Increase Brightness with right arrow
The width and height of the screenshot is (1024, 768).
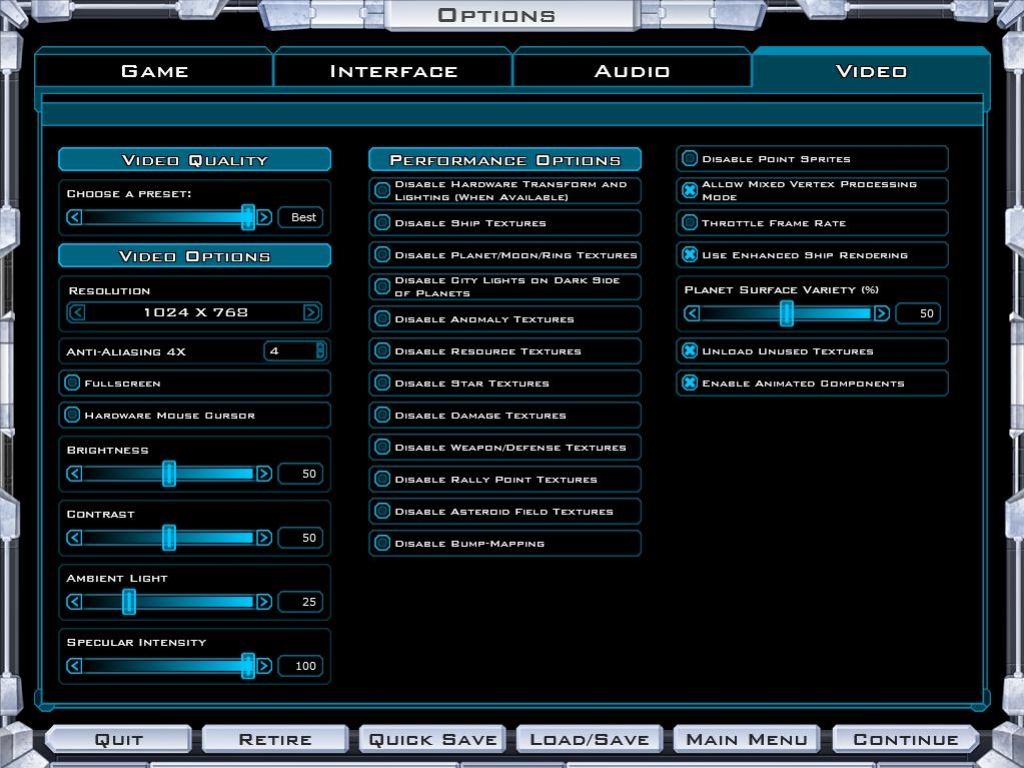pyautogui.click(x=264, y=473)
